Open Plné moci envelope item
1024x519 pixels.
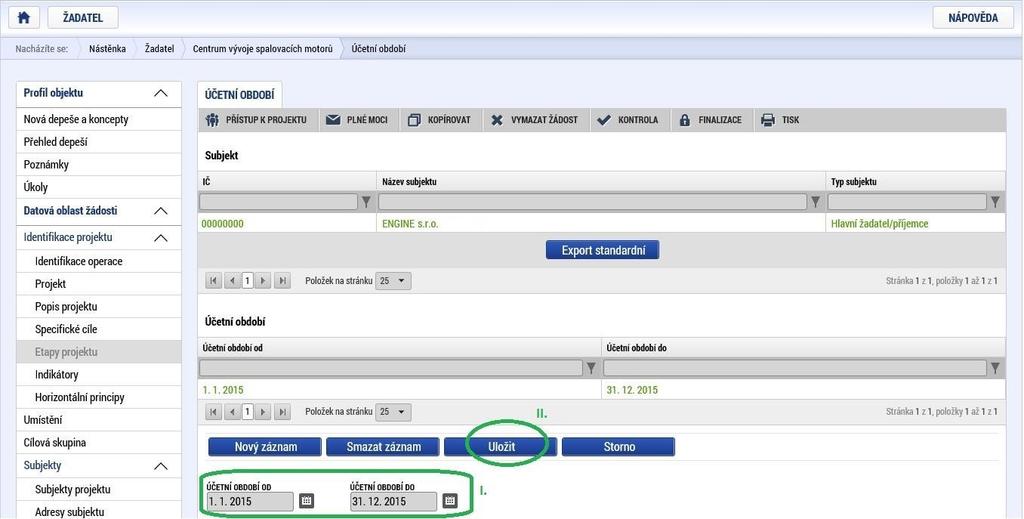click(x=333, y=120)
